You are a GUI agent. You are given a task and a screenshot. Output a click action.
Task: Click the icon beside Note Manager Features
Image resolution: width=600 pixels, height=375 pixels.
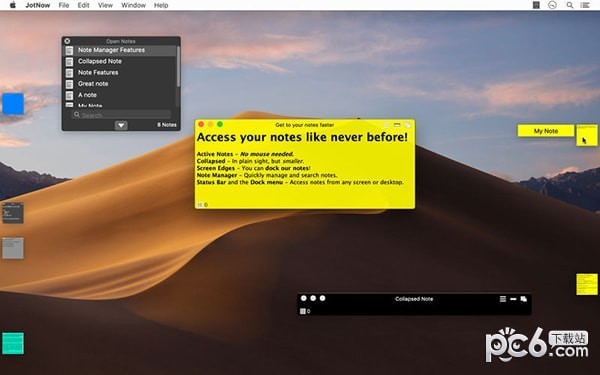point(69,51)
